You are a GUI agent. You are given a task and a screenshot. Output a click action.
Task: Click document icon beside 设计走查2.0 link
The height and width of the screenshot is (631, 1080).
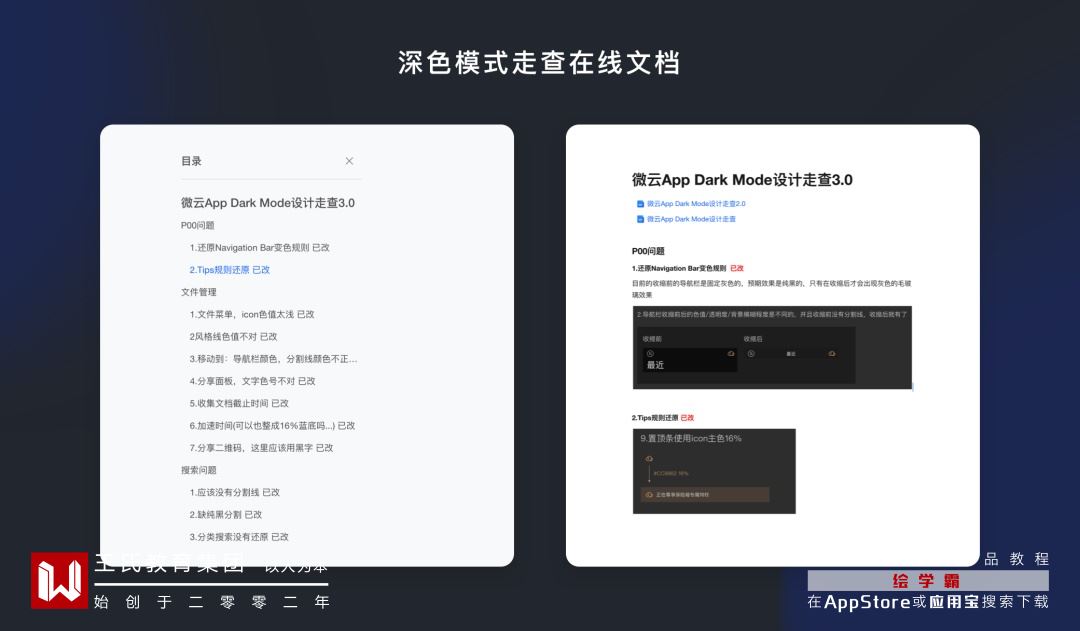click(x=640, y=204)
